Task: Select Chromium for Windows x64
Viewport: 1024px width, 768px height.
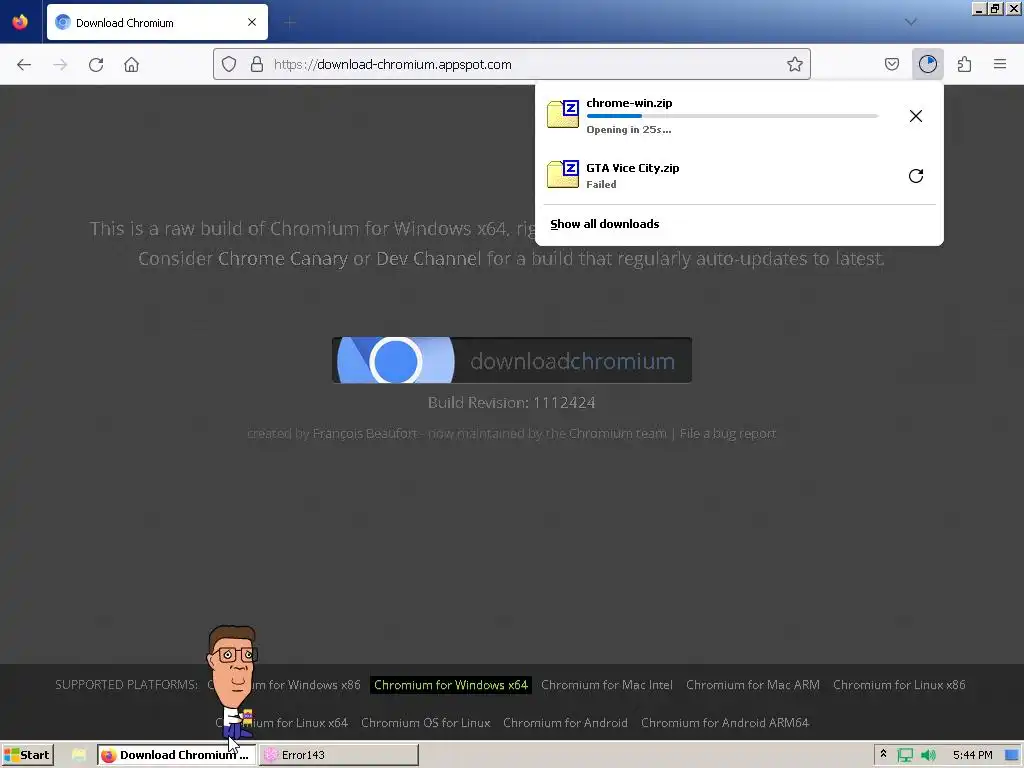Action: point(451,685)
